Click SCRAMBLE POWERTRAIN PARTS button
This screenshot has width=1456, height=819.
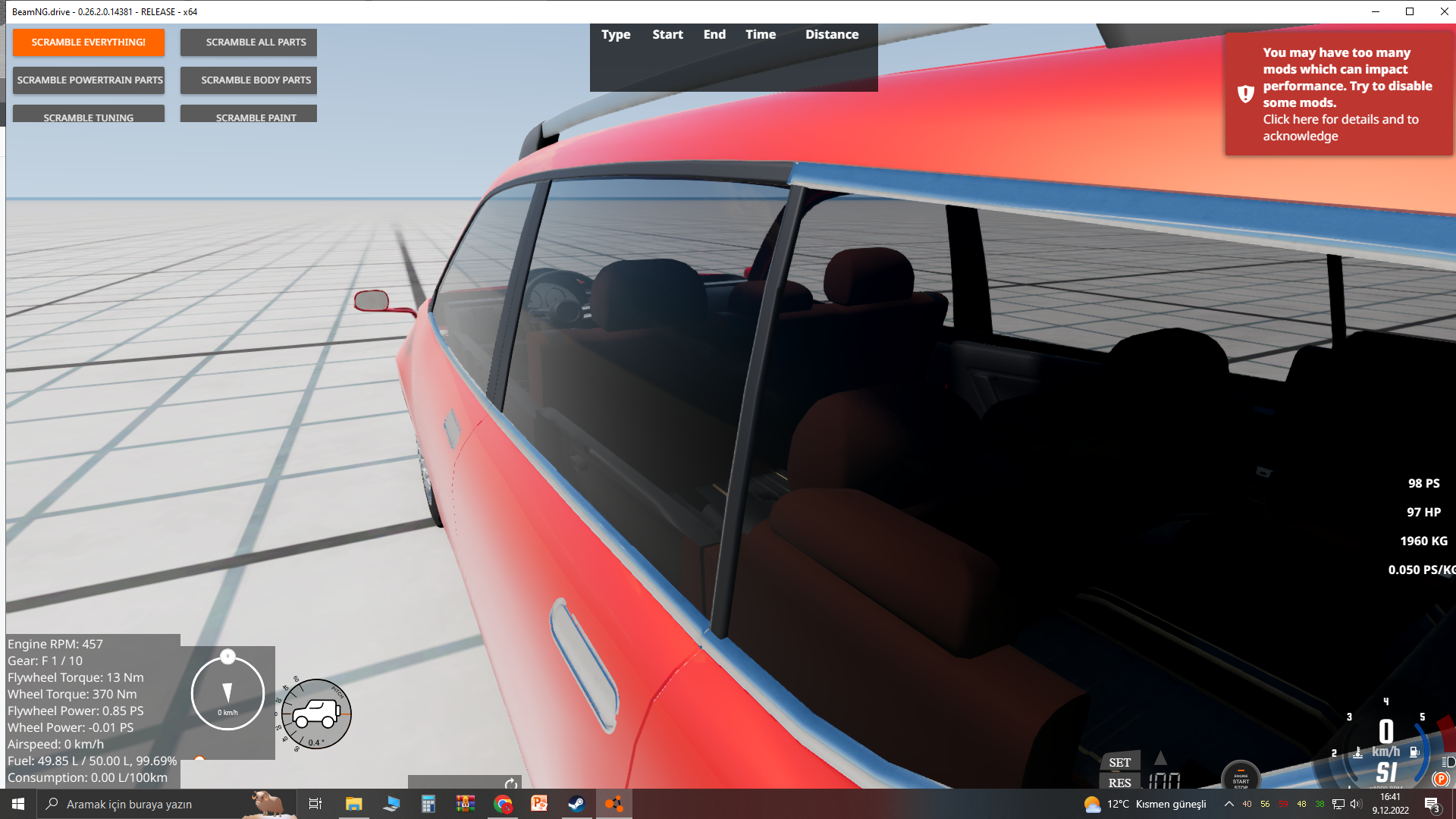[89, 80]
